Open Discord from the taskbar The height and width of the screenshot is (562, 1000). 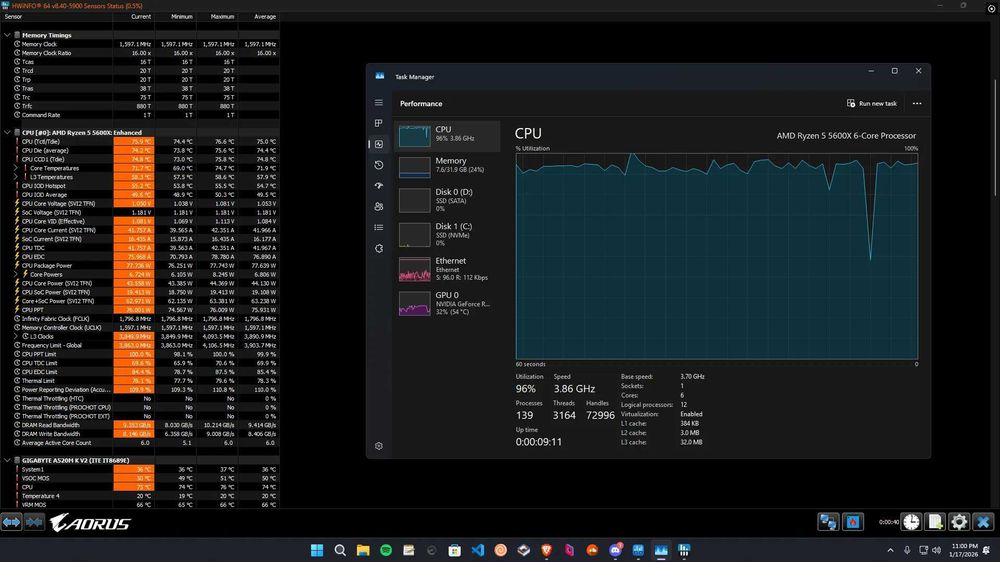click(x=615, y=550)
